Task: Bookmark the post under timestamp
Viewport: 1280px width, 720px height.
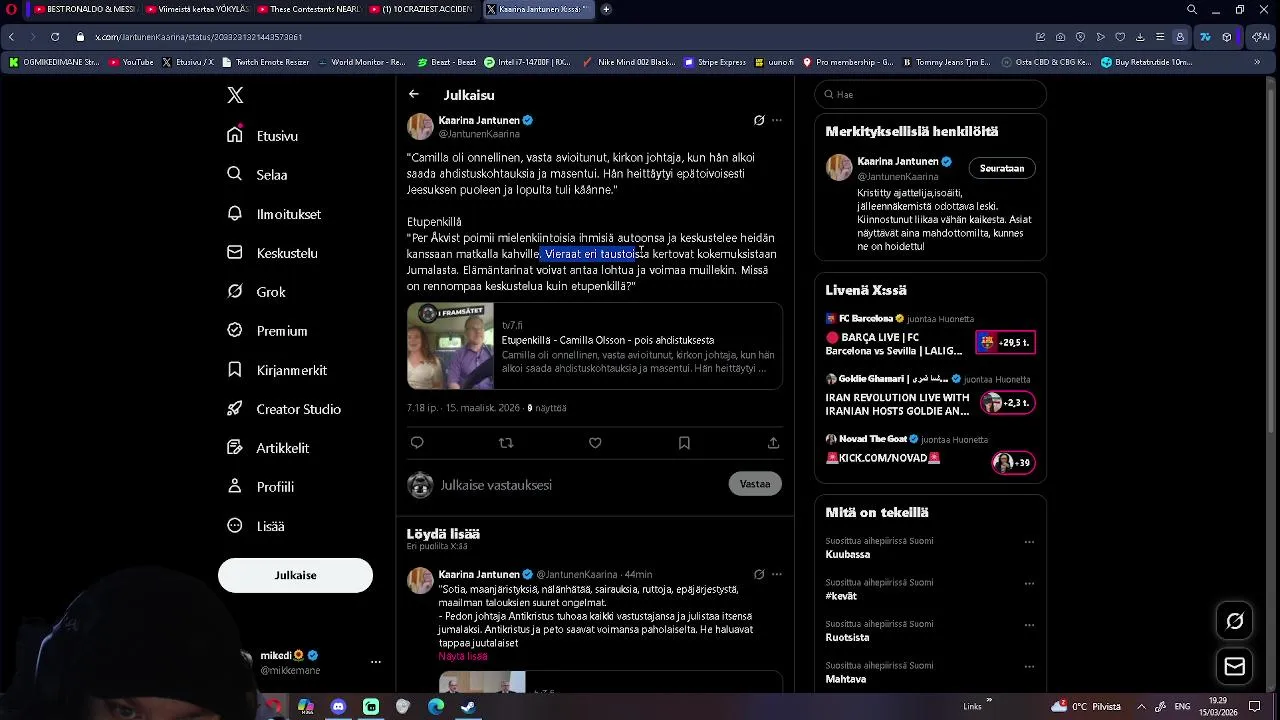Action: click(684, 442)
